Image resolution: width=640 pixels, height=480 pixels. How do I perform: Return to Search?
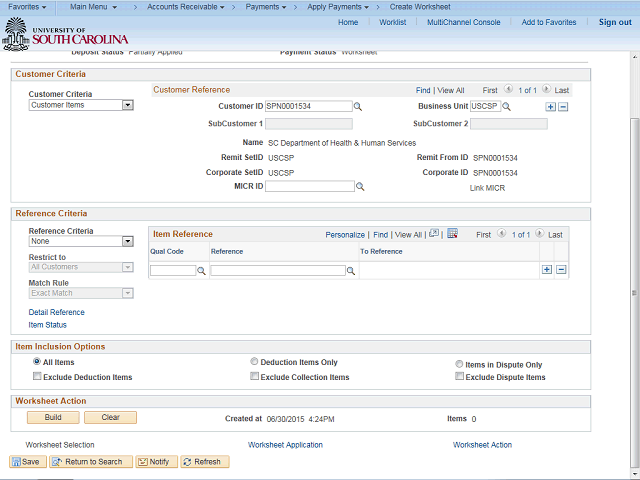(x=91, y=462)
